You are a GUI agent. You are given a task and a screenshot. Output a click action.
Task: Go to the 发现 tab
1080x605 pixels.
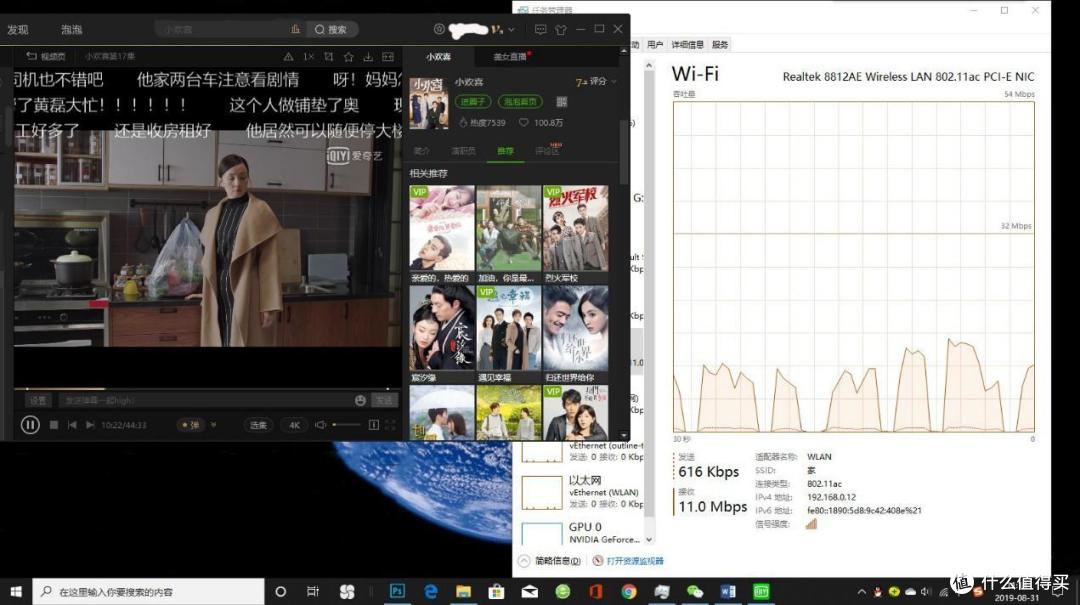click(x=18, y=30)
